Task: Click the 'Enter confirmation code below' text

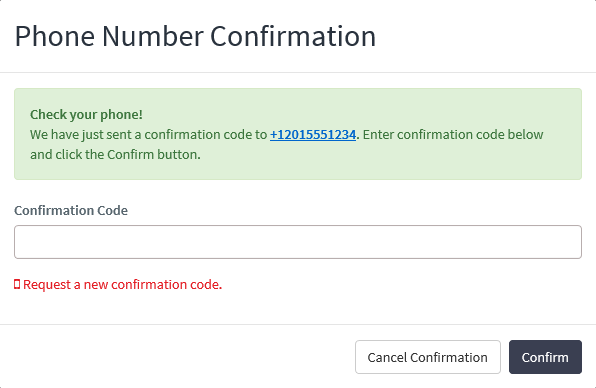Action: pyautogui.click(x=453, y=135)
